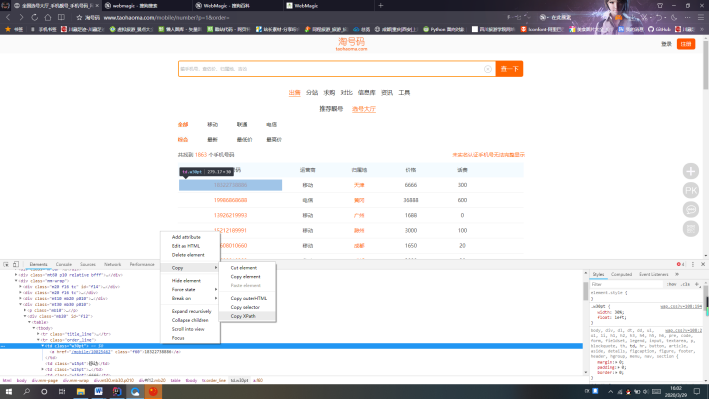
Task: Open Cortana circle on taskbar
Action: coord(44,391)
